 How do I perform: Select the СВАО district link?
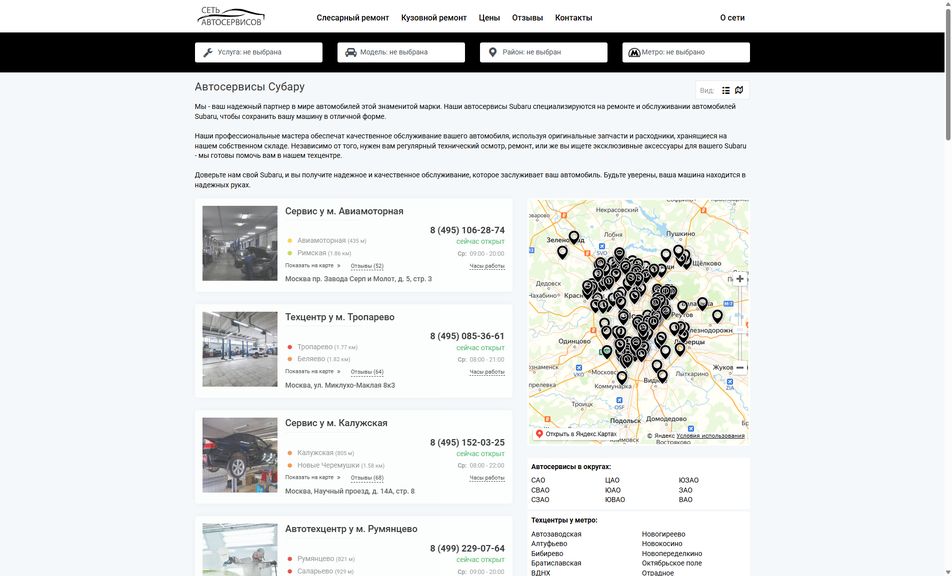coord(540,490)
